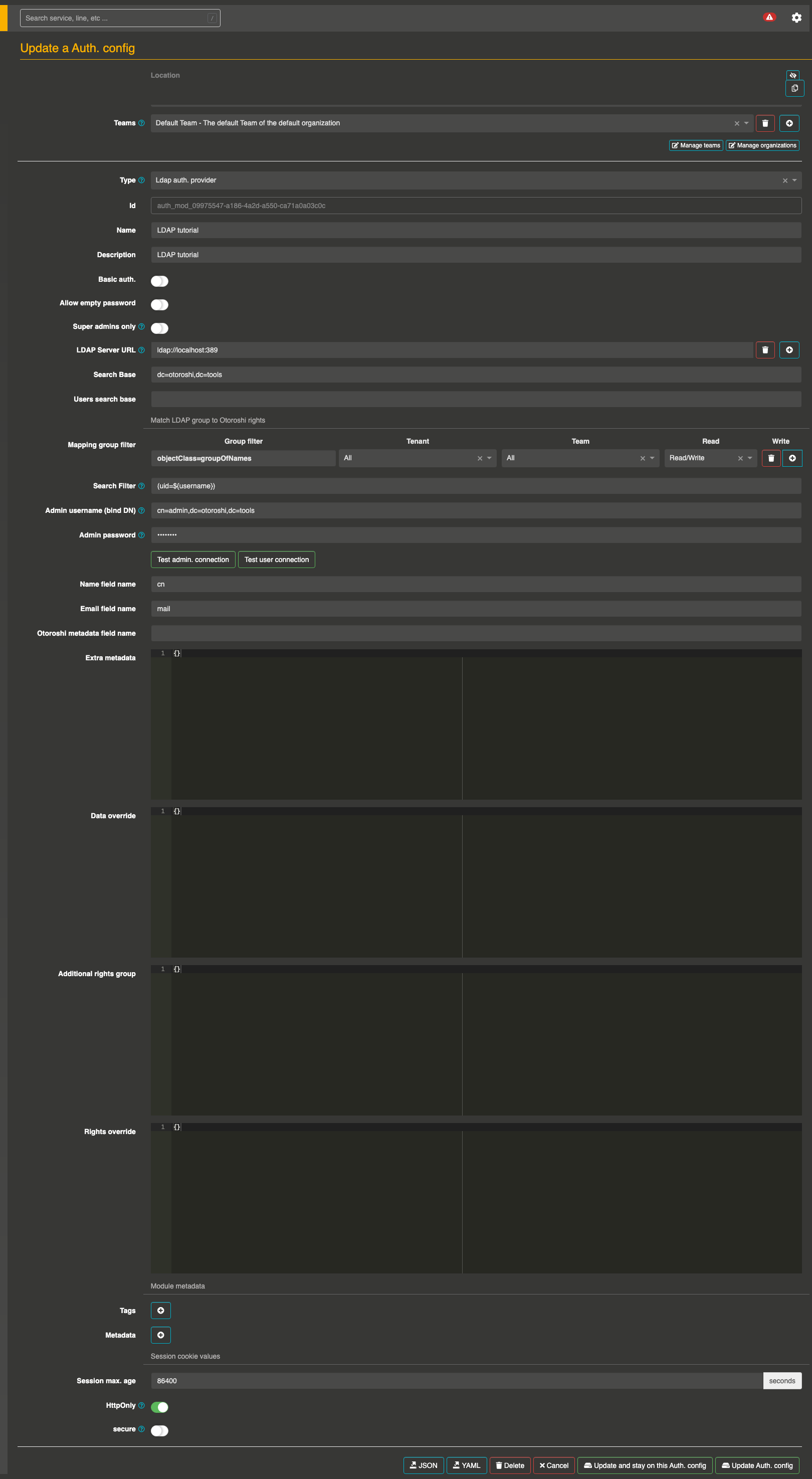Add a new LDAP Server URL
This screenshot has height=1479, width=812.
point(789,350)
